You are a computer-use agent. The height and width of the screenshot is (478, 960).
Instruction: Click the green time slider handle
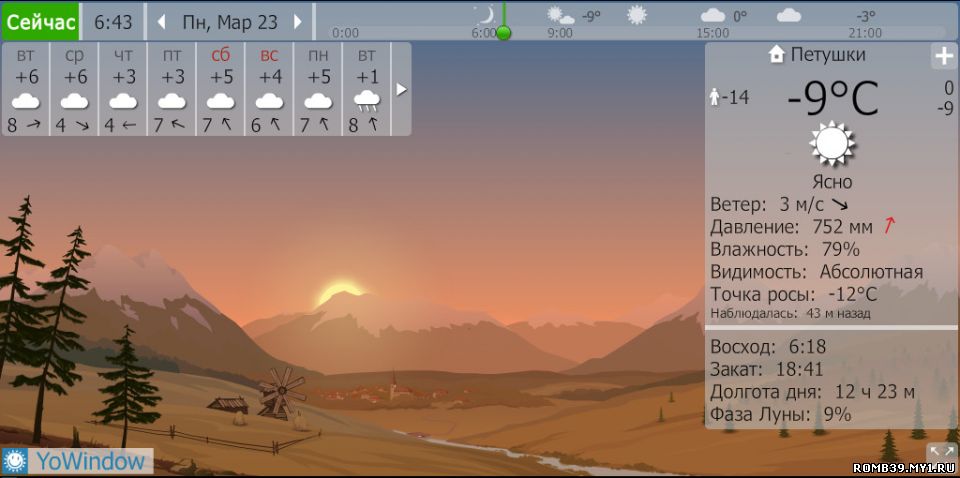pyautogui.click(x=504, y=32)
